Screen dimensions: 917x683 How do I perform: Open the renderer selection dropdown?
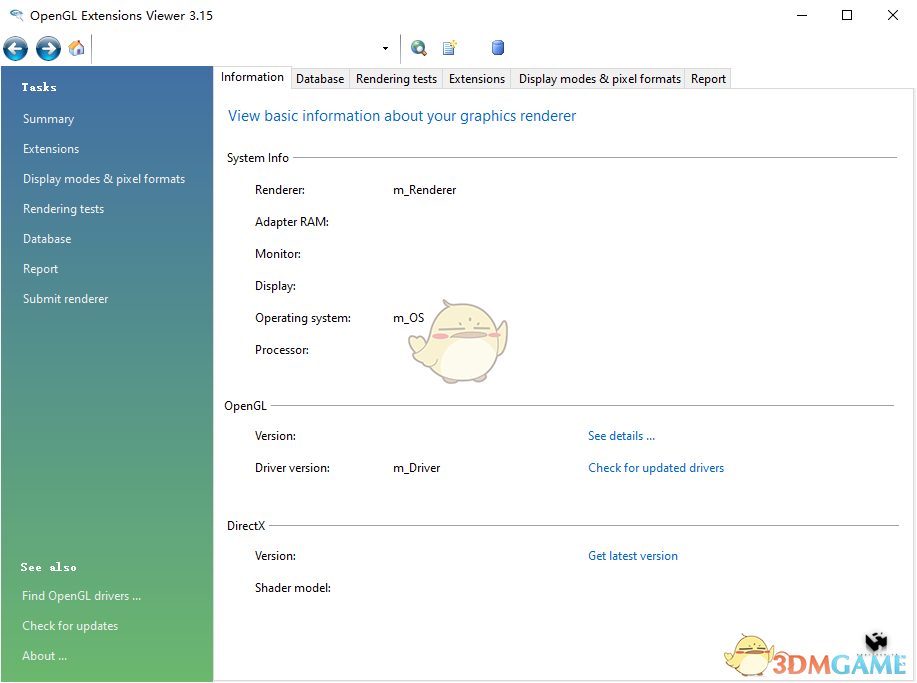point(384,48)
